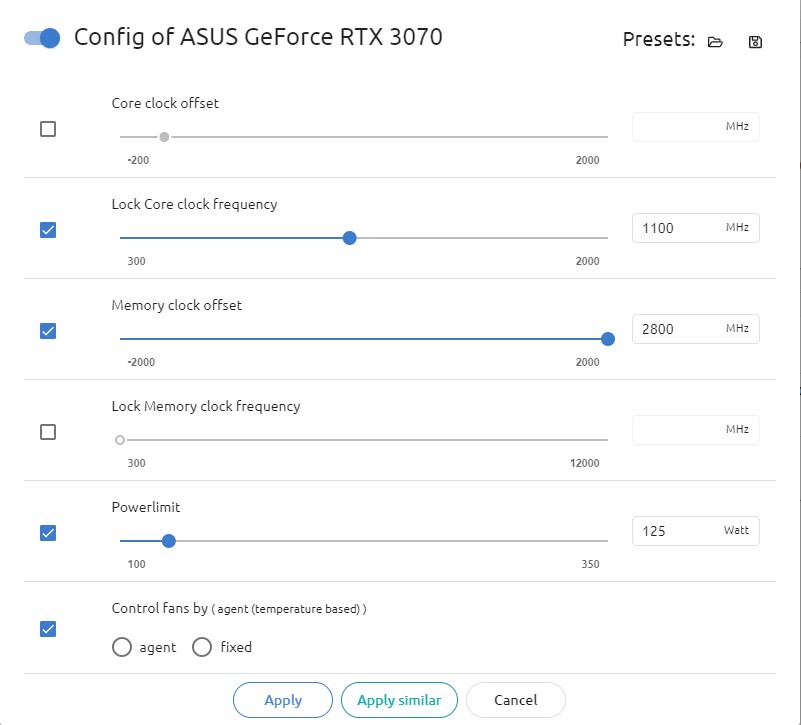The height and width of the screenshot is (725, 801).
Task: Uncheck the Control fans by checkbox
Action: coord(48,629)
